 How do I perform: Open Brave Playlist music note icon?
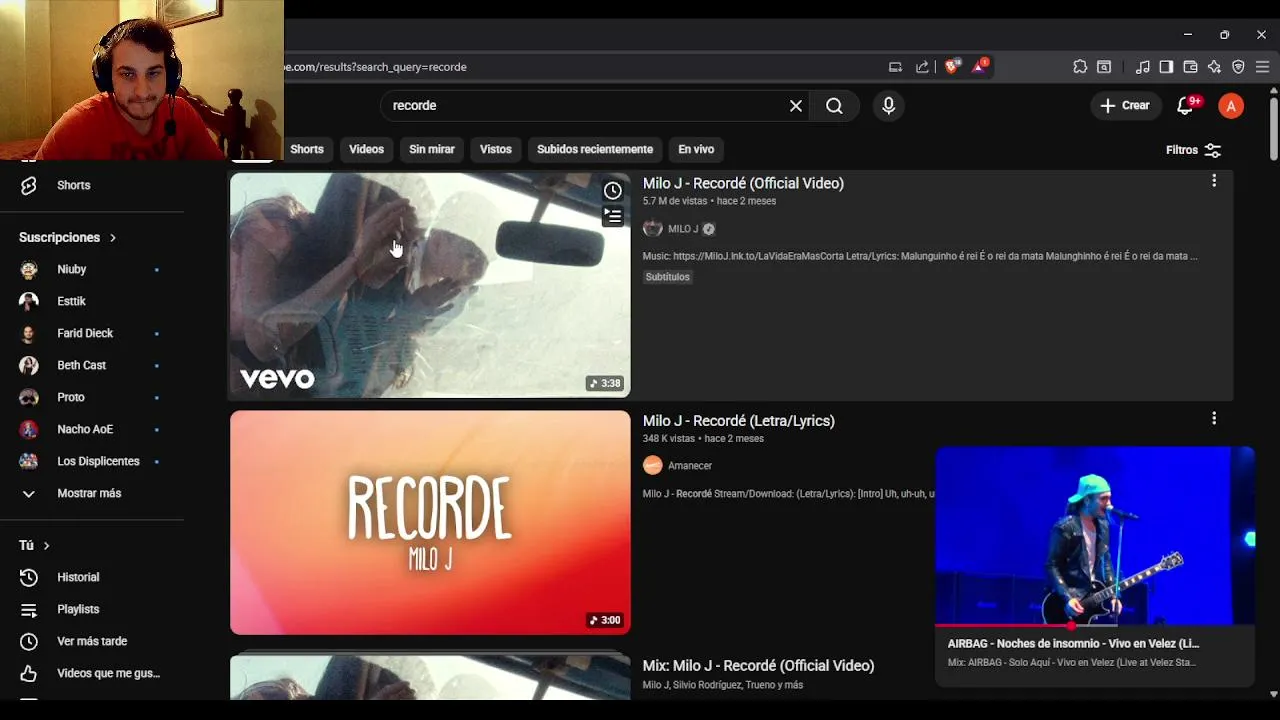pyautogui.click(x=1142, y=67)
